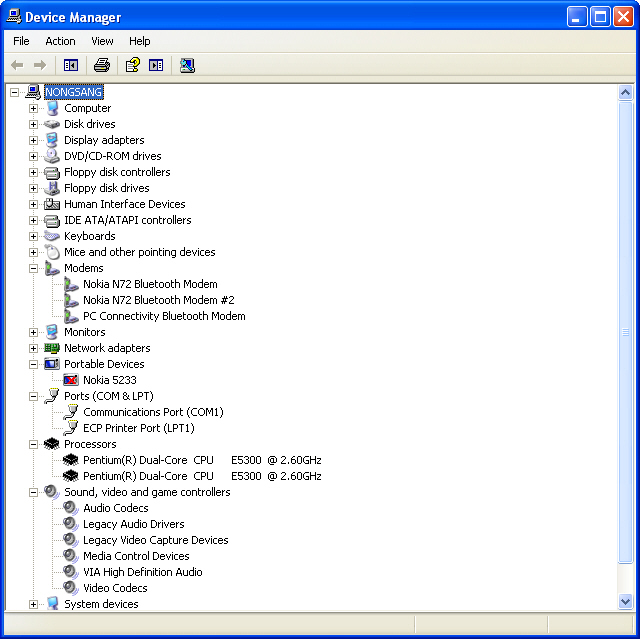The height and width of the screenshot is (639, 640).
Task: Close the Device Manager window
Action: [x=624, y=17]
